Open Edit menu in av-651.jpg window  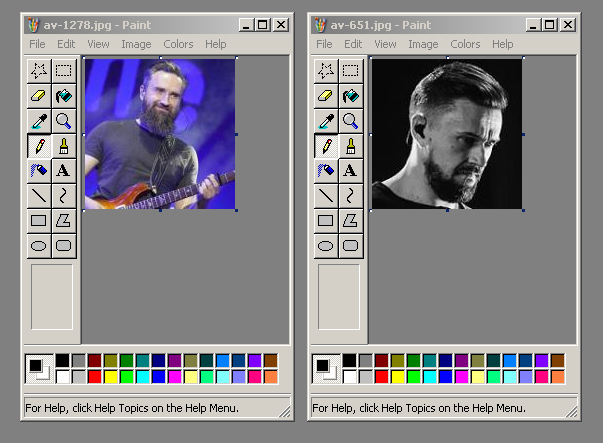(353, 44)
